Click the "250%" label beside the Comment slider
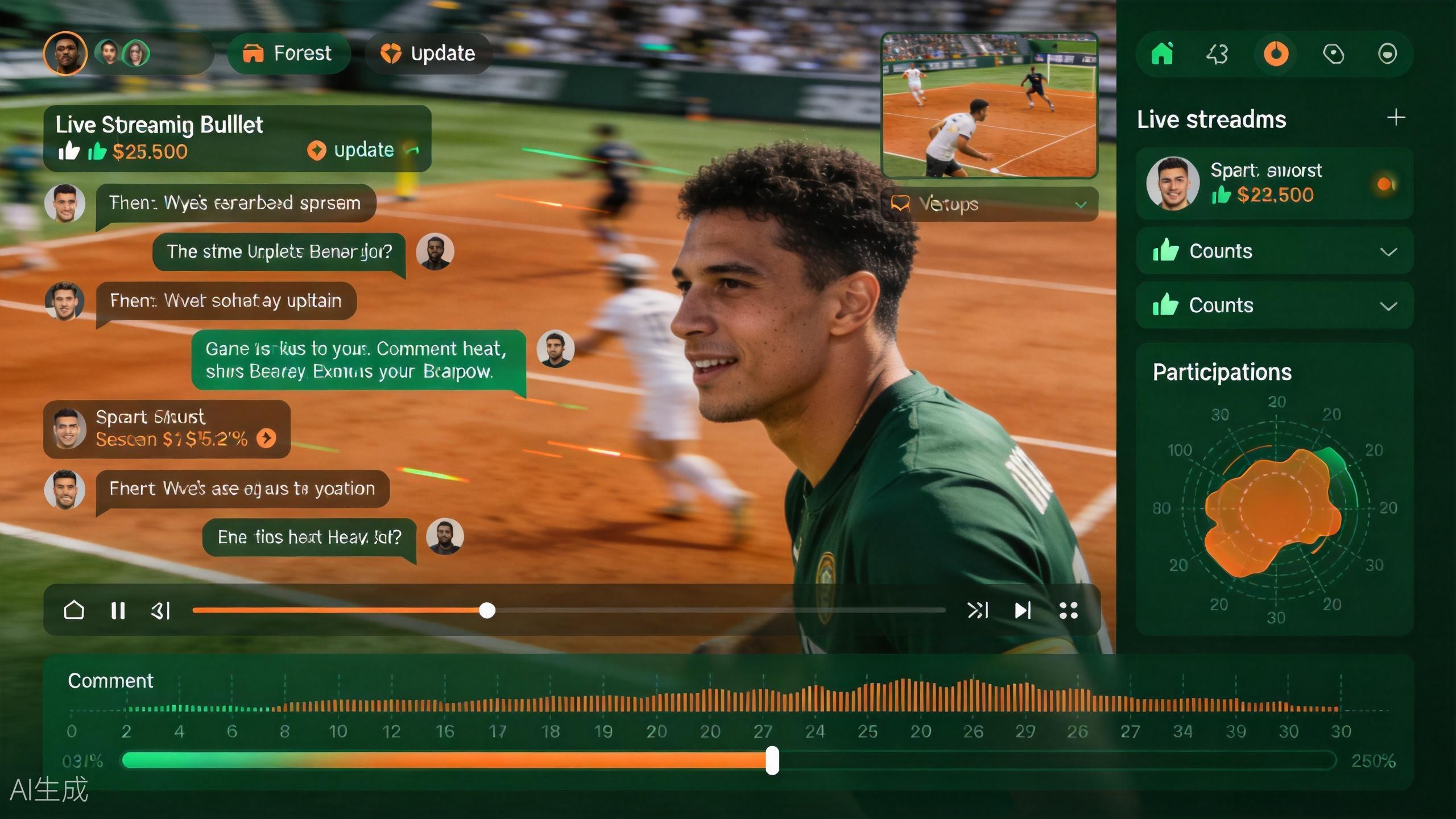The height and width of the screenshot is (819, 1456). pyautogui.click(x=1374, y=761)
